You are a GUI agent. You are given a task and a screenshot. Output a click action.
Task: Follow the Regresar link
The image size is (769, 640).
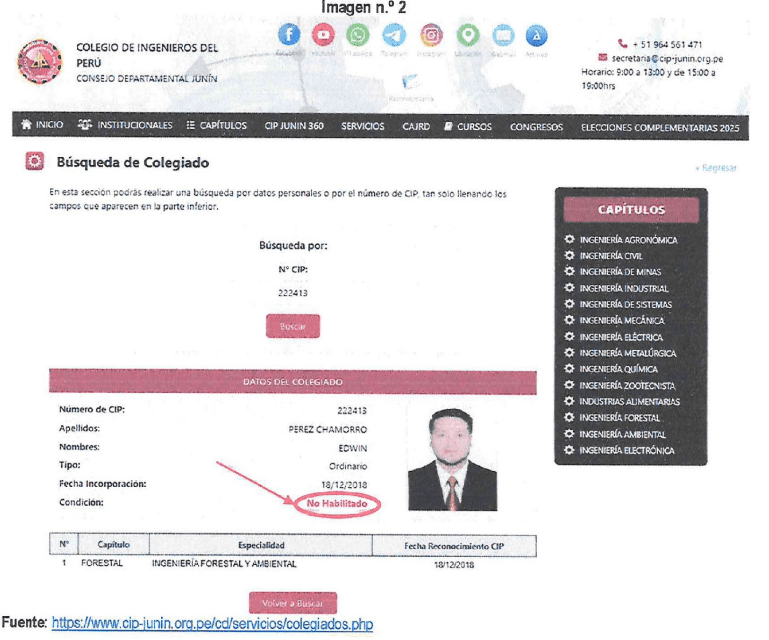(x=716, y=168)
